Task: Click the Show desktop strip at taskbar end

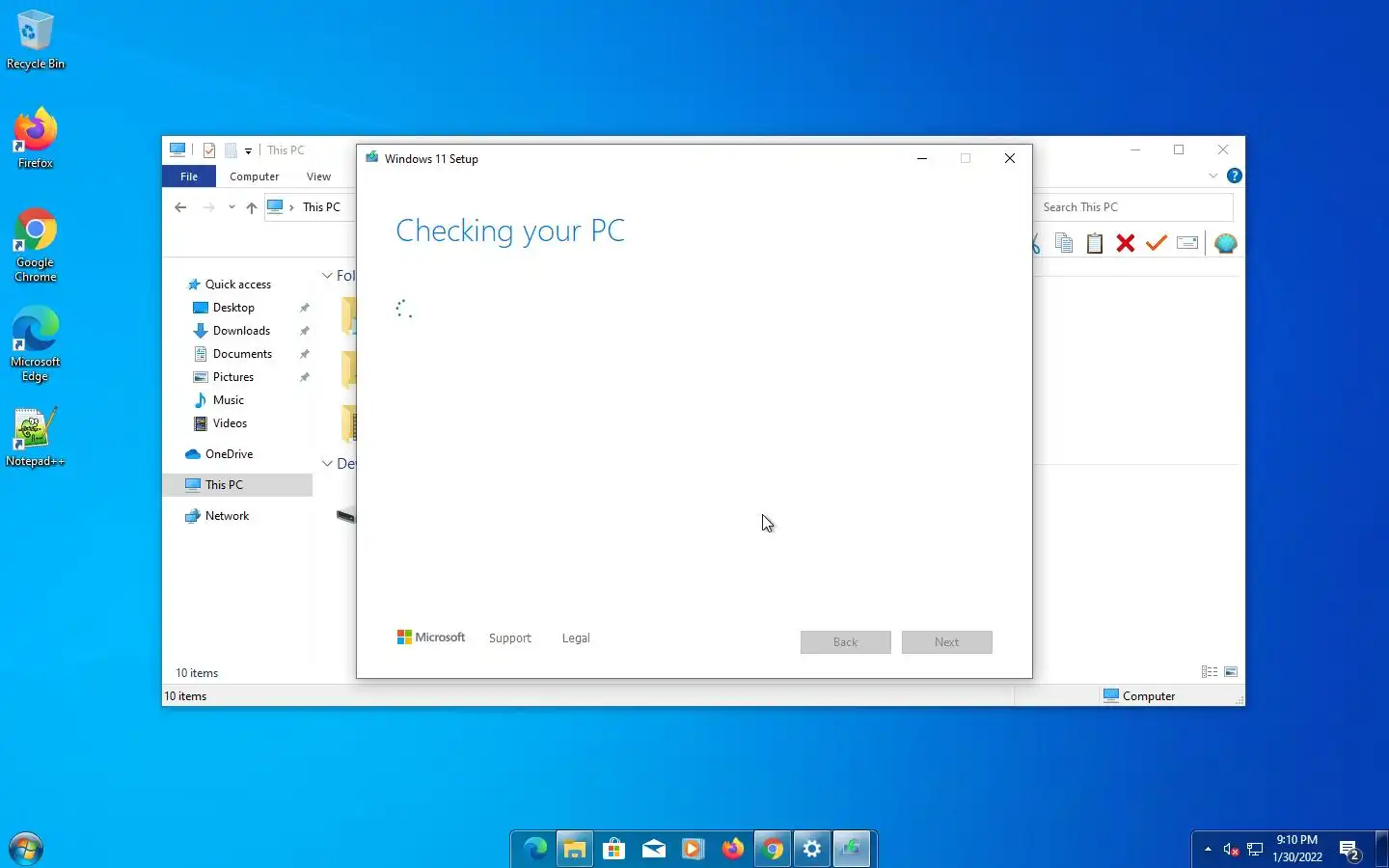Action: point(1382,849)
